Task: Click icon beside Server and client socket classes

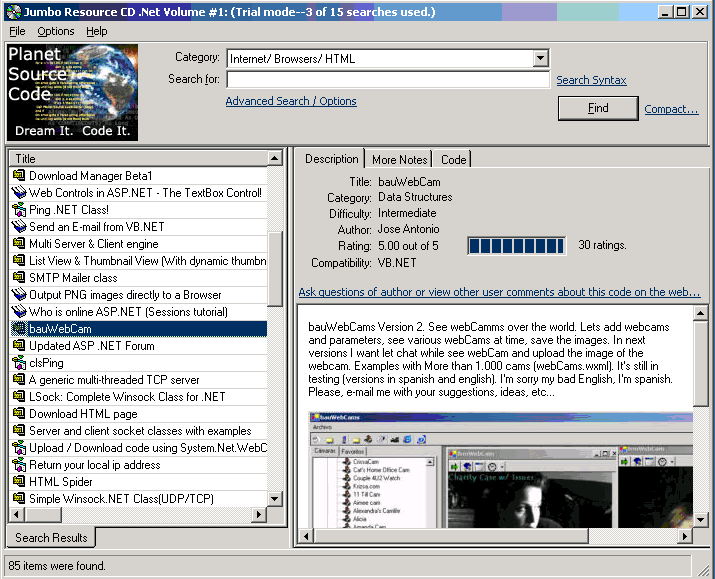Action: coord(19,430)
